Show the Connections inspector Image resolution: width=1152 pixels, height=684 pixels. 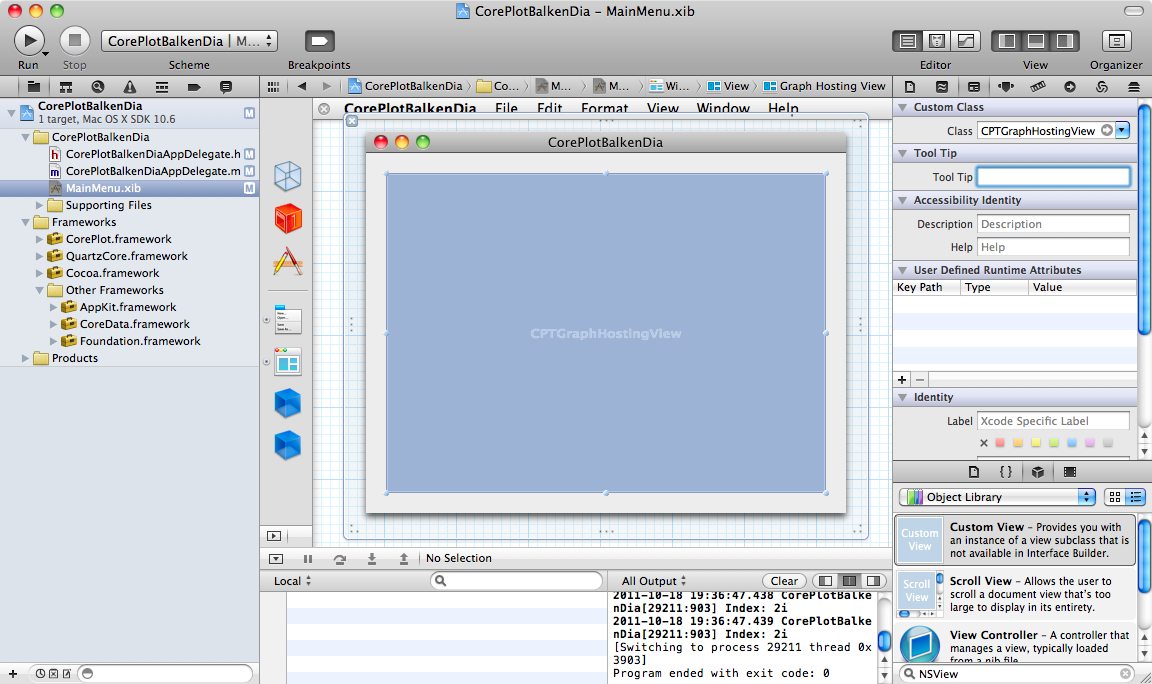tap(1070, 87)
